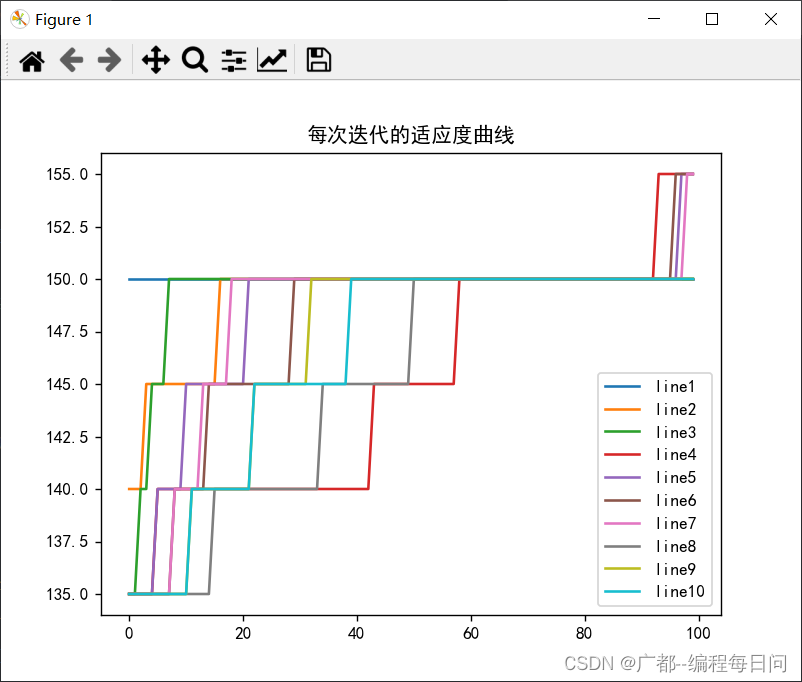Click the 155.0 y-axis tick label

(x=67, y=174)
